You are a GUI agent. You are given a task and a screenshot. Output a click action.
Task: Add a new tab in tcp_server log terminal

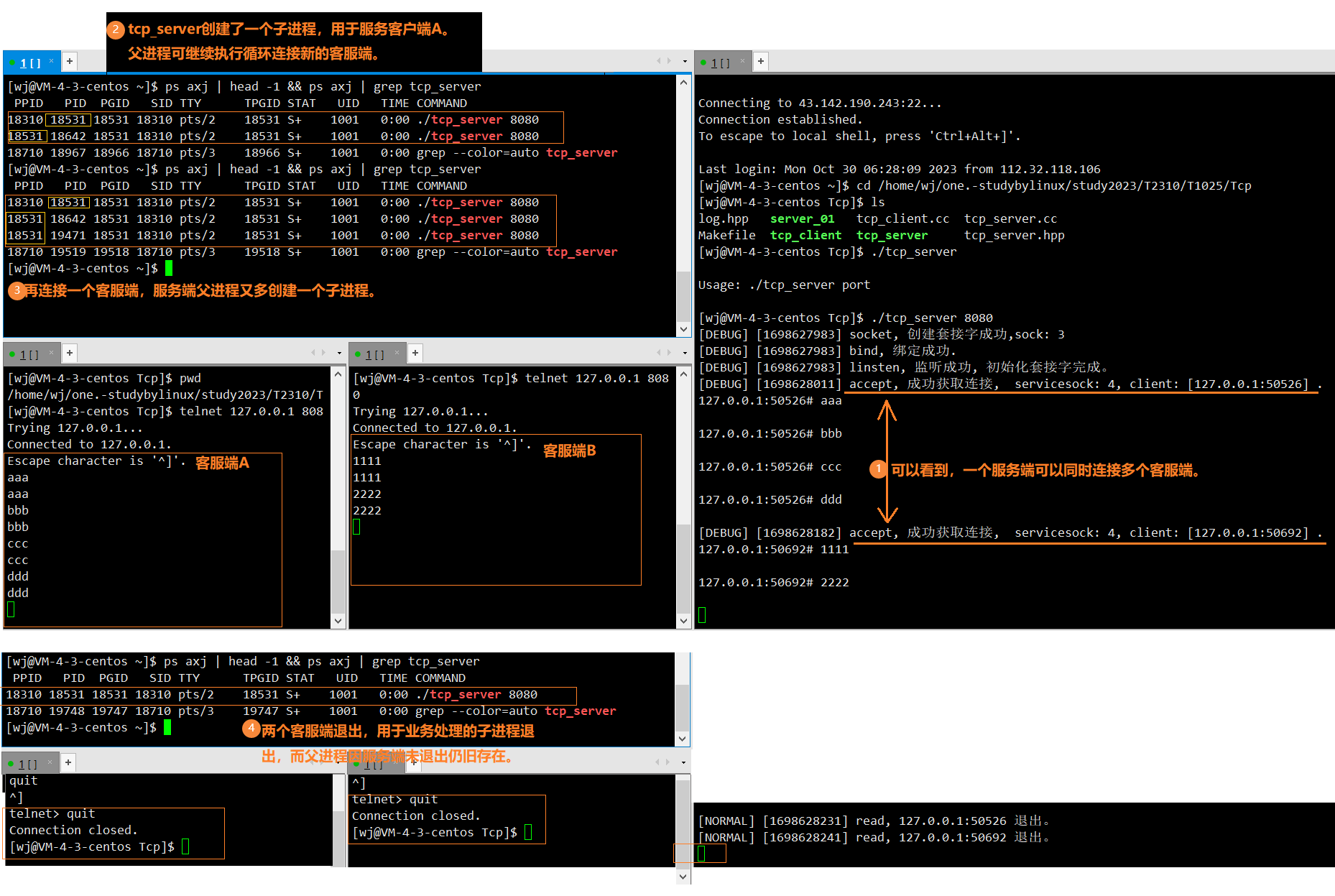761,62
